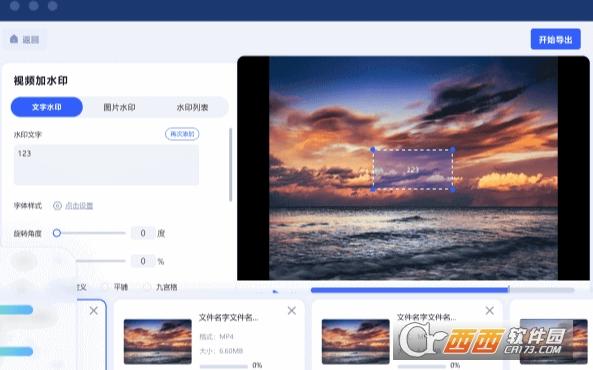Click the video playback progress bar
This screenshot has width=593, height=370.
(442, 290)
